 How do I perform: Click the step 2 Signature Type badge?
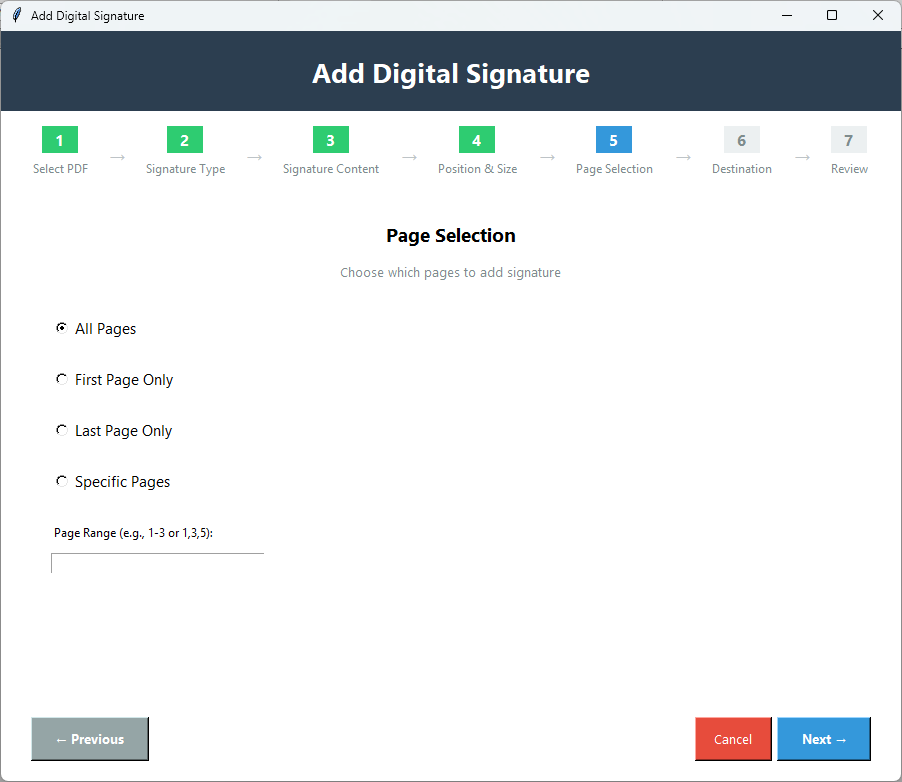pos(184,140)
